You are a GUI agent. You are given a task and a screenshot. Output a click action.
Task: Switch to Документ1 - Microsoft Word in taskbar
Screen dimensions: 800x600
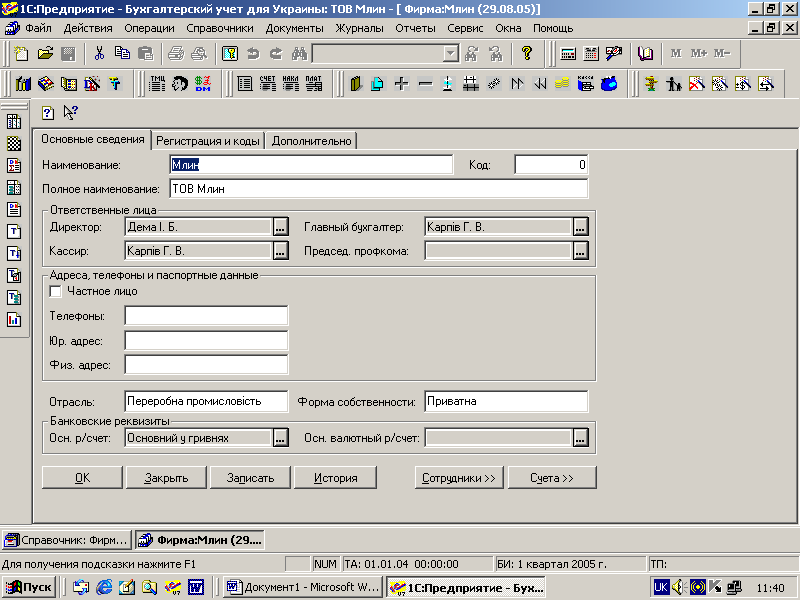pyautogui.click(x=303, y=587)
